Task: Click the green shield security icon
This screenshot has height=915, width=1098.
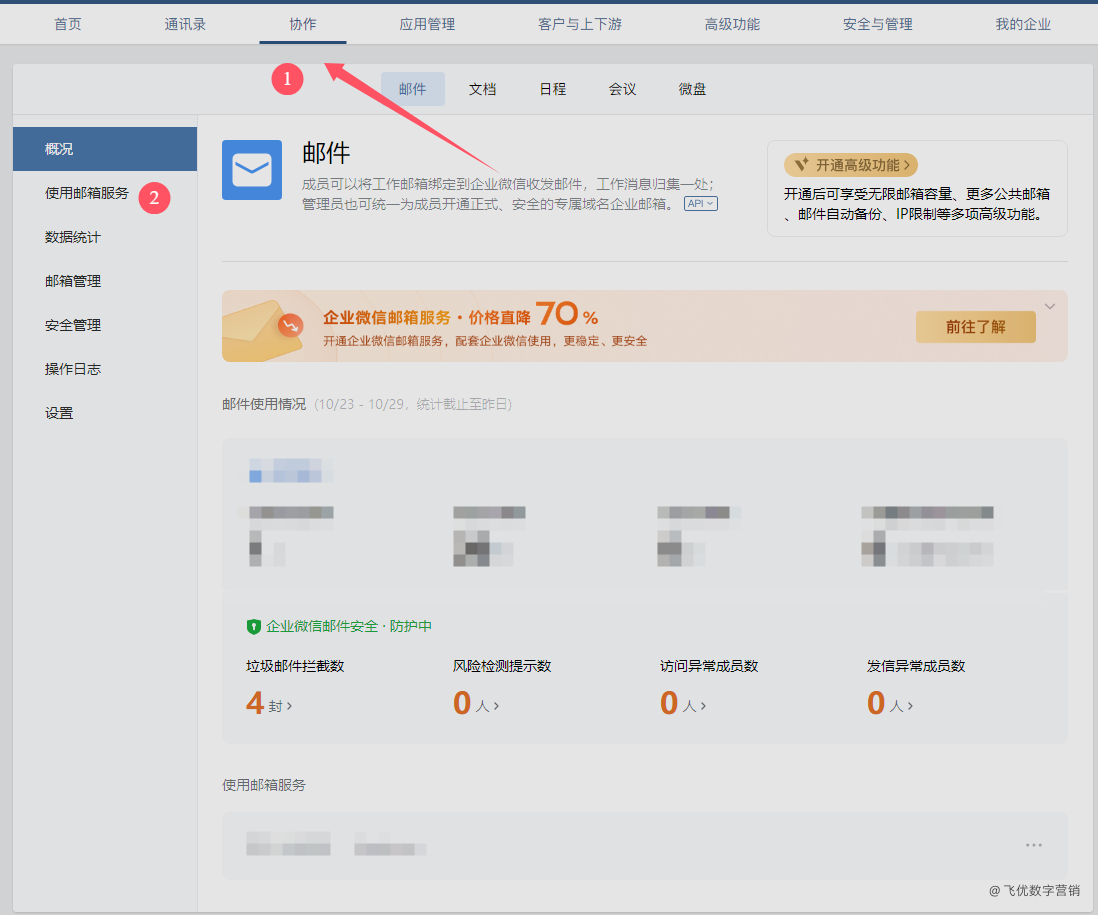Action: pyautogui.click(x=253, y=627)
